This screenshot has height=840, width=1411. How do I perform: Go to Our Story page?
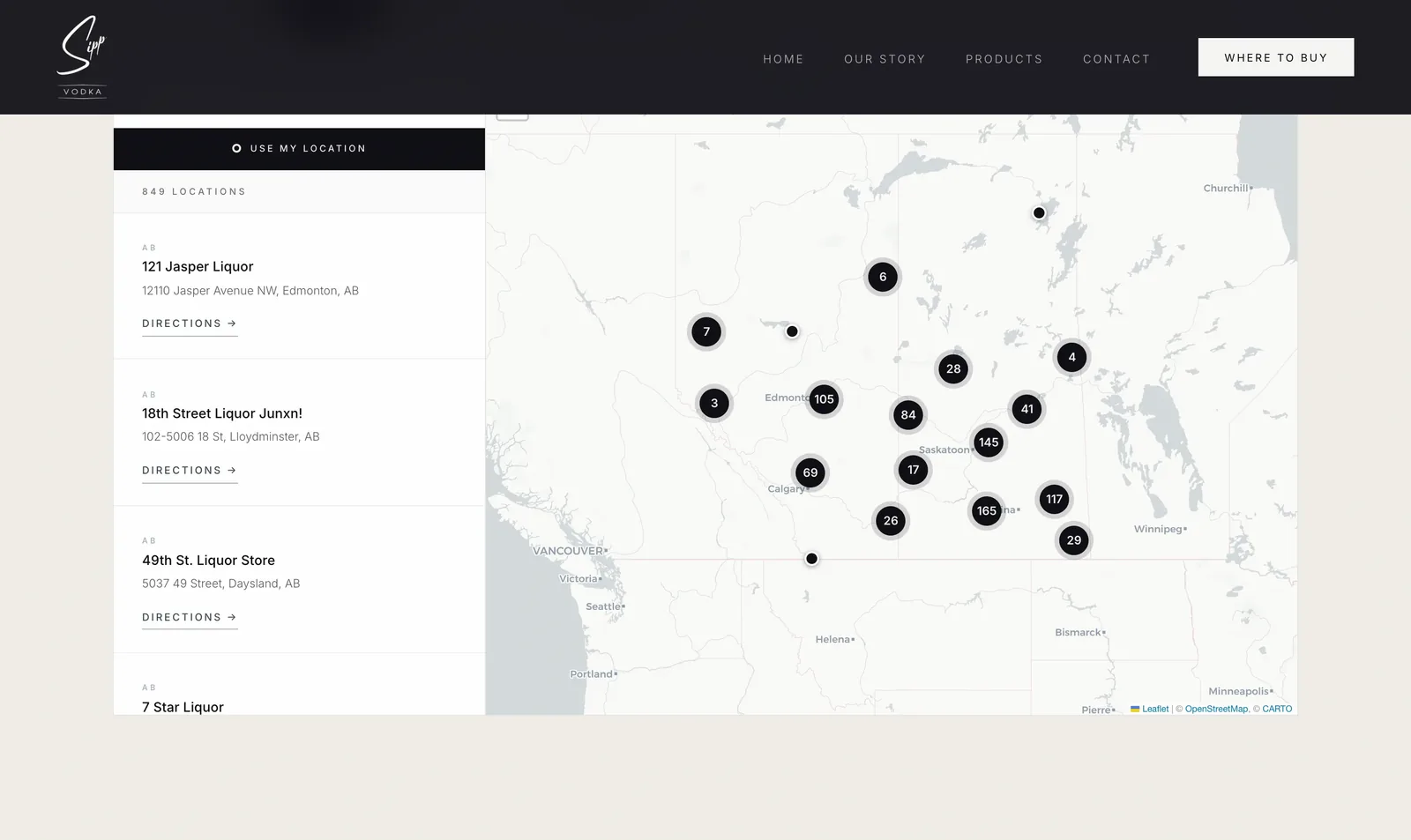(885, 59)
